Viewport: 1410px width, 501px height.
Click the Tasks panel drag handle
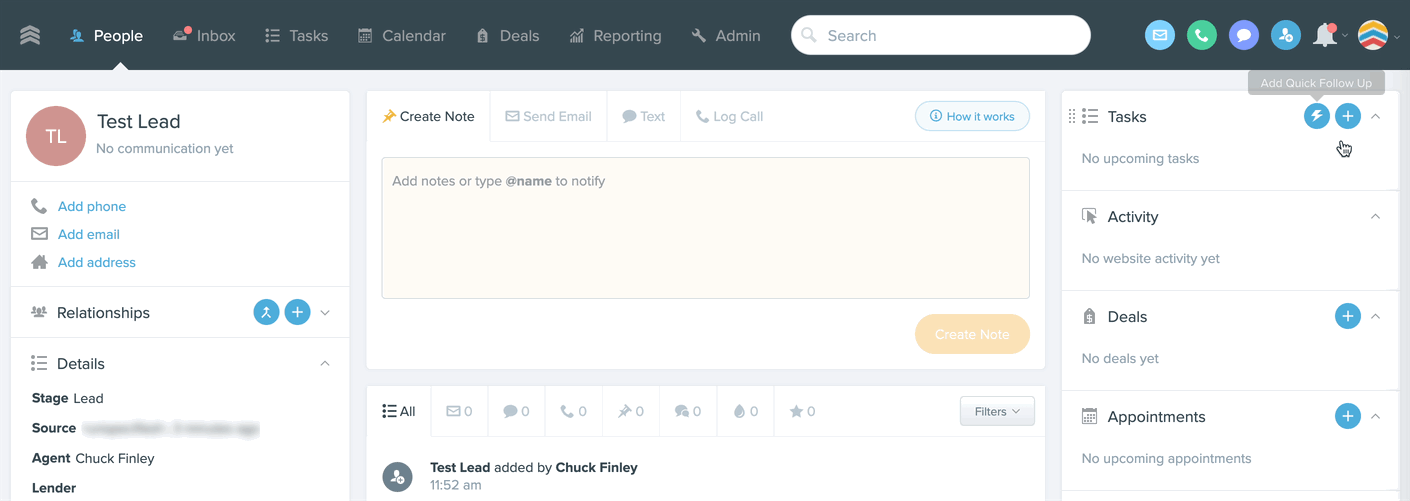(1072, 116)
